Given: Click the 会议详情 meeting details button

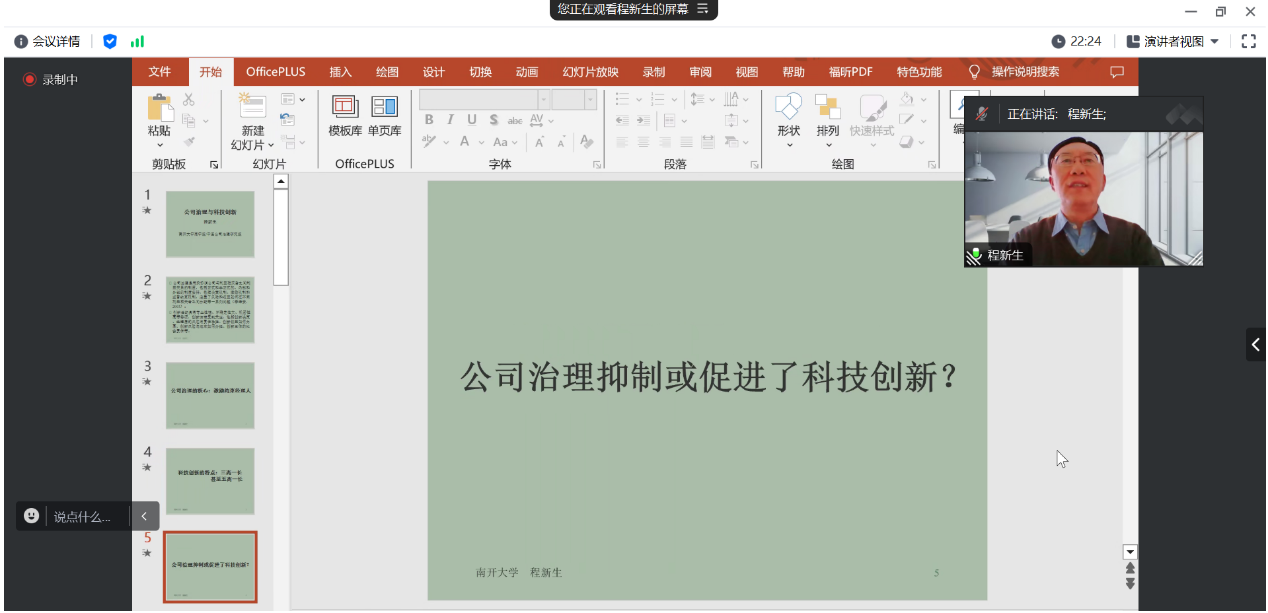Looking at the screenshot, I should pos(47,41).
